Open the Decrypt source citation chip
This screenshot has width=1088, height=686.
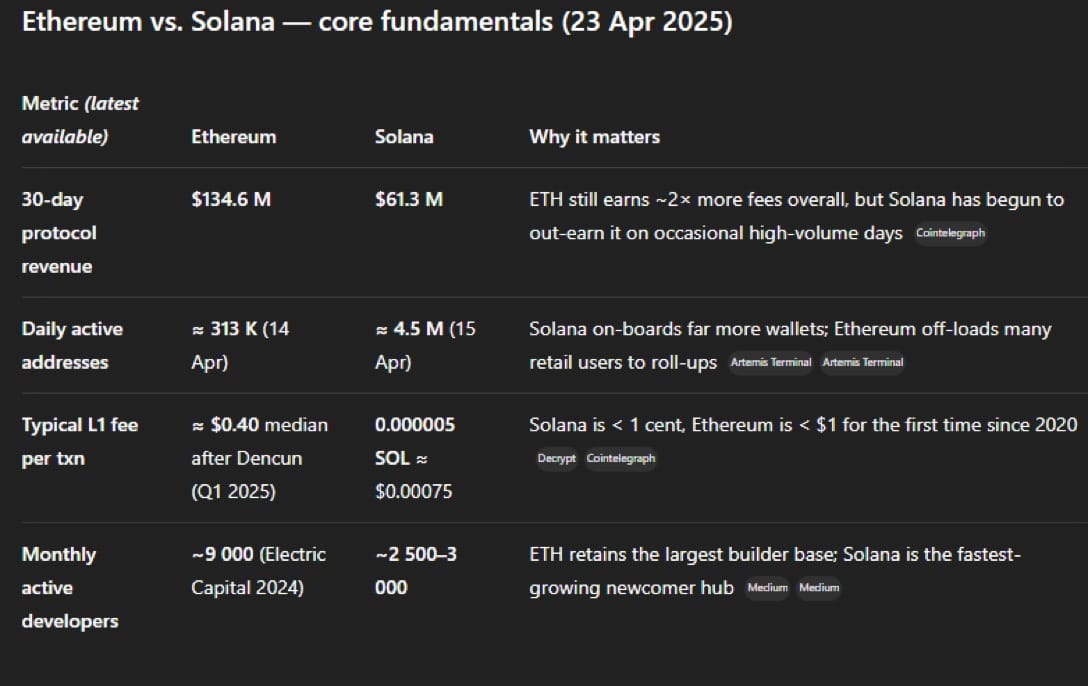556,458
